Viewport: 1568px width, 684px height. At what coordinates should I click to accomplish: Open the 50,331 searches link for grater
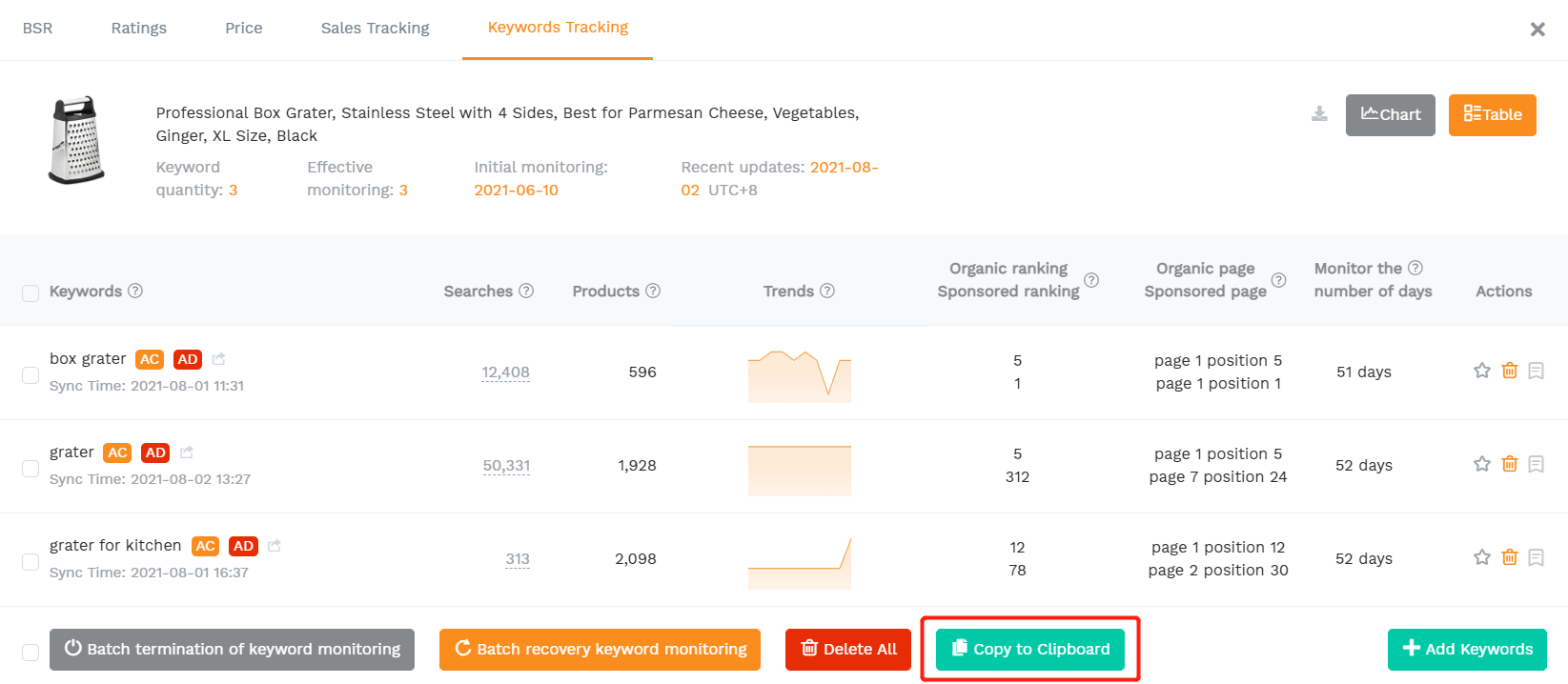pos(506,466)
